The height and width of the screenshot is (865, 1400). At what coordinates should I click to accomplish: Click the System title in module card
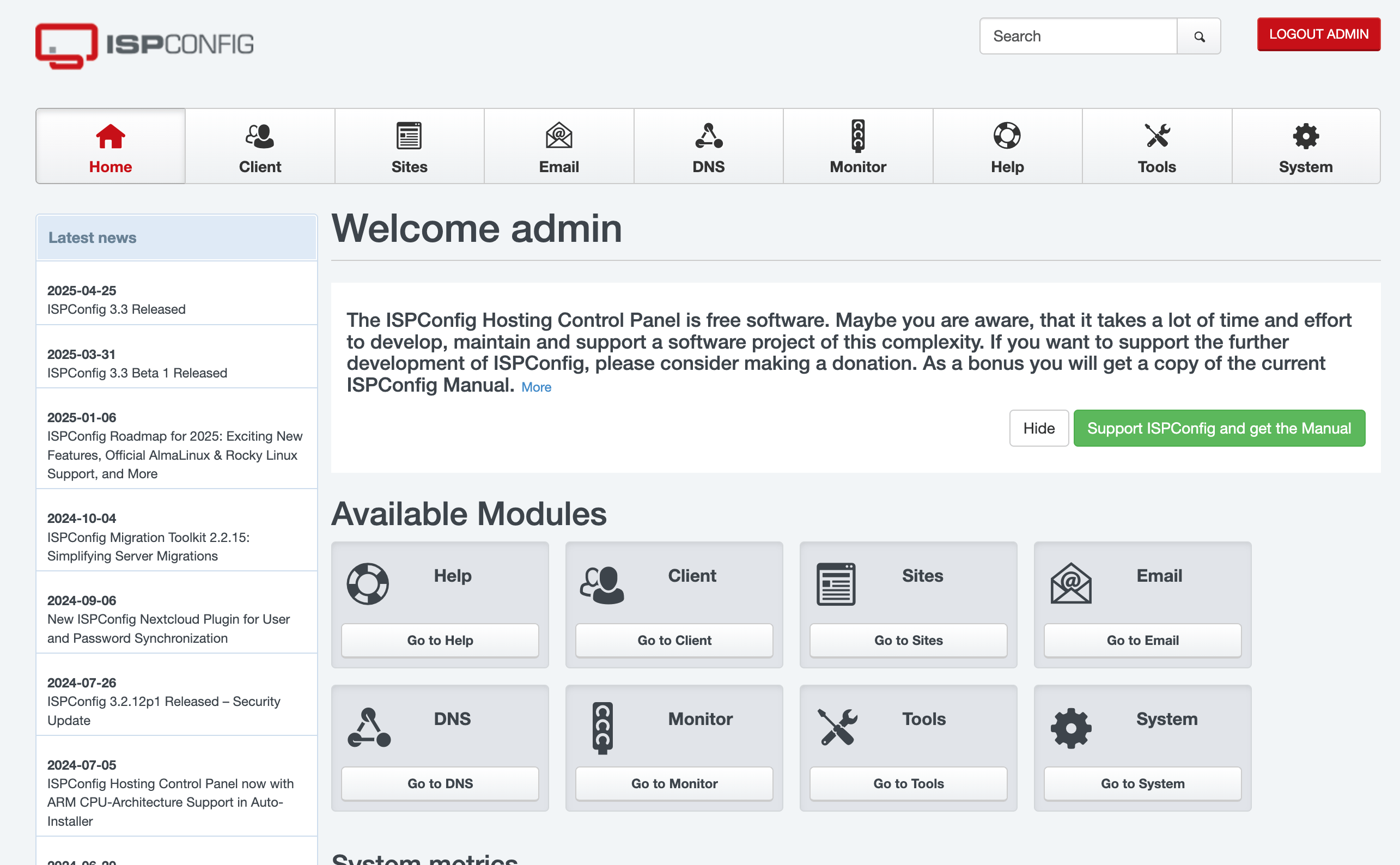pos(1166,718)
